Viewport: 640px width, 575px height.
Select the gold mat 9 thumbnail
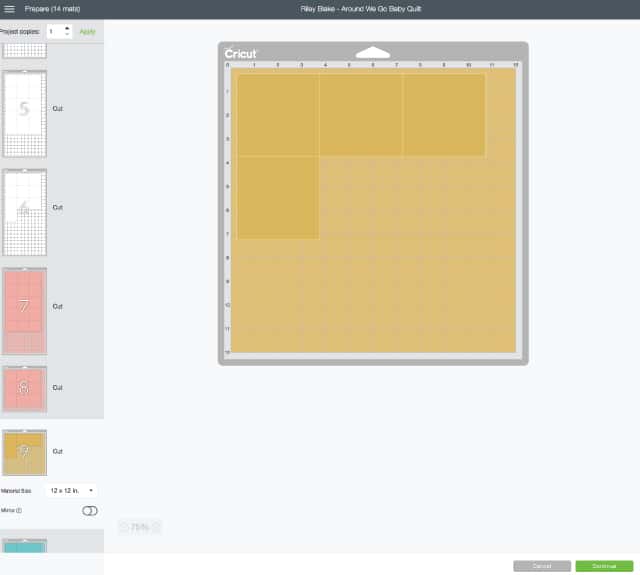24,452
